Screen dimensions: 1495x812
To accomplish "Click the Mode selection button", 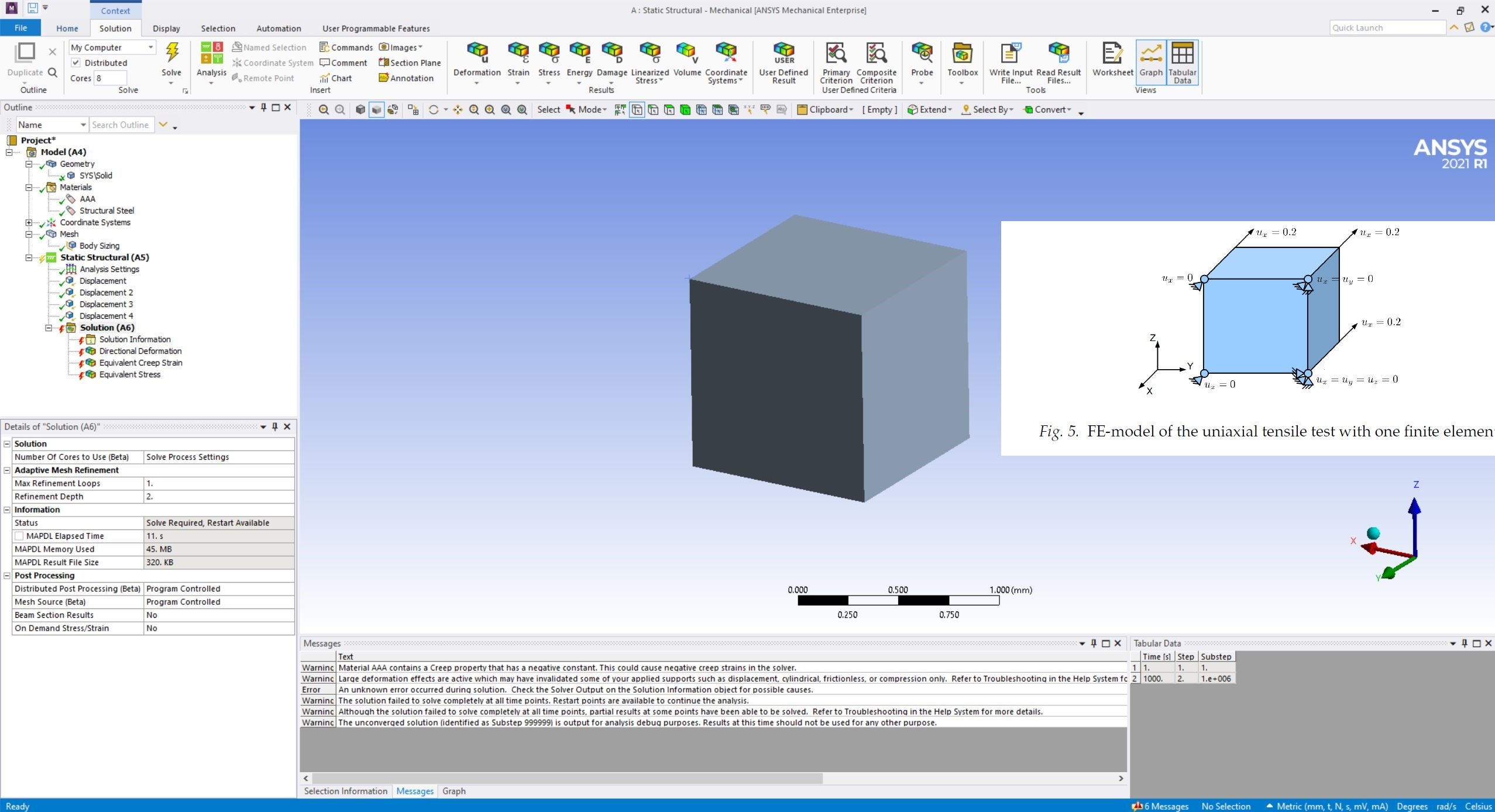I will pos(586,109).
